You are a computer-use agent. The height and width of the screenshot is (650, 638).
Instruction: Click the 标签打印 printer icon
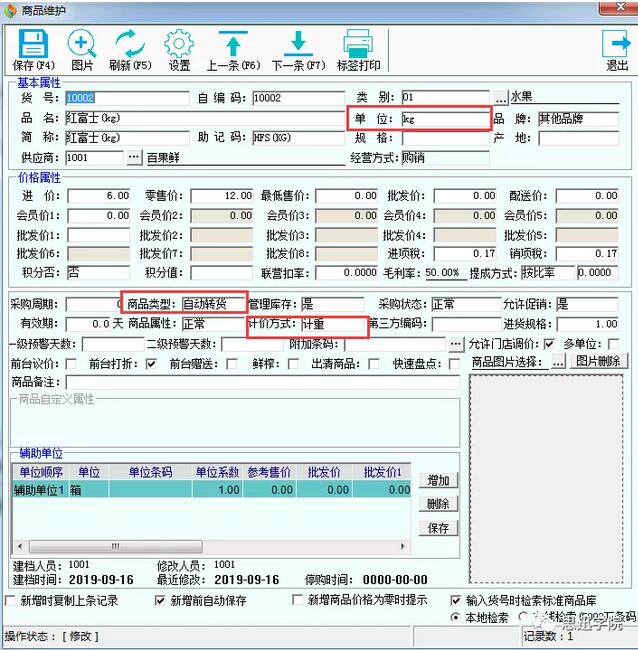[x=358, y=45]
